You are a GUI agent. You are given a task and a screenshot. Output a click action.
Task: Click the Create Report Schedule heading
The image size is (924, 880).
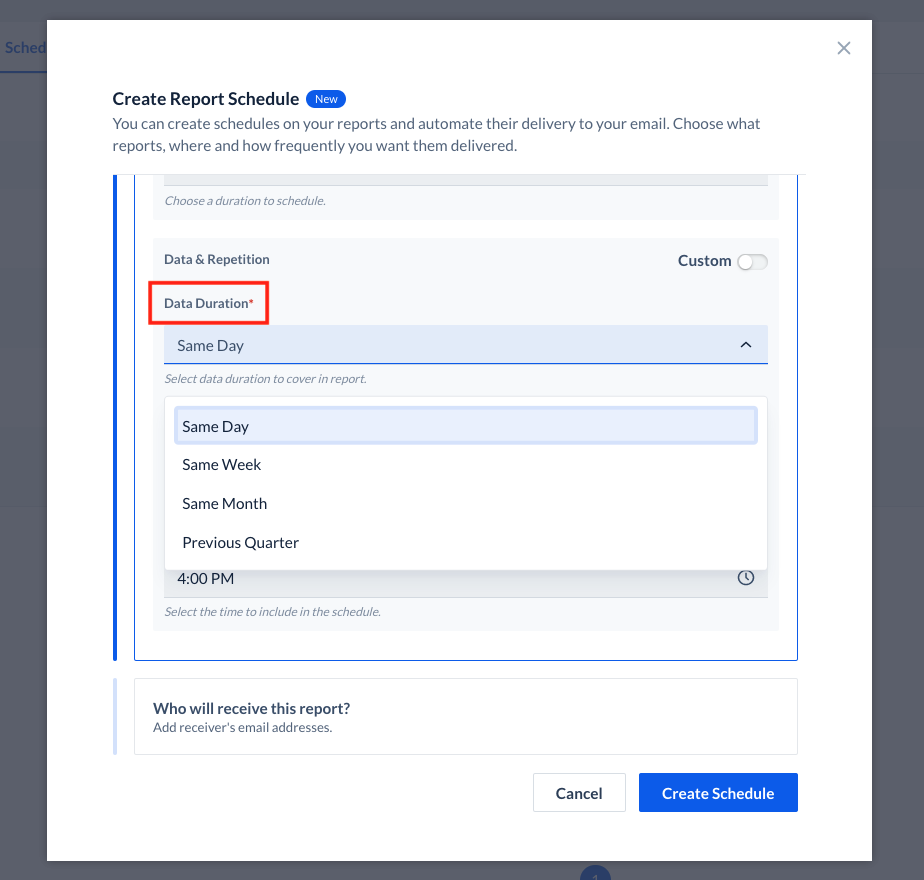204,99
